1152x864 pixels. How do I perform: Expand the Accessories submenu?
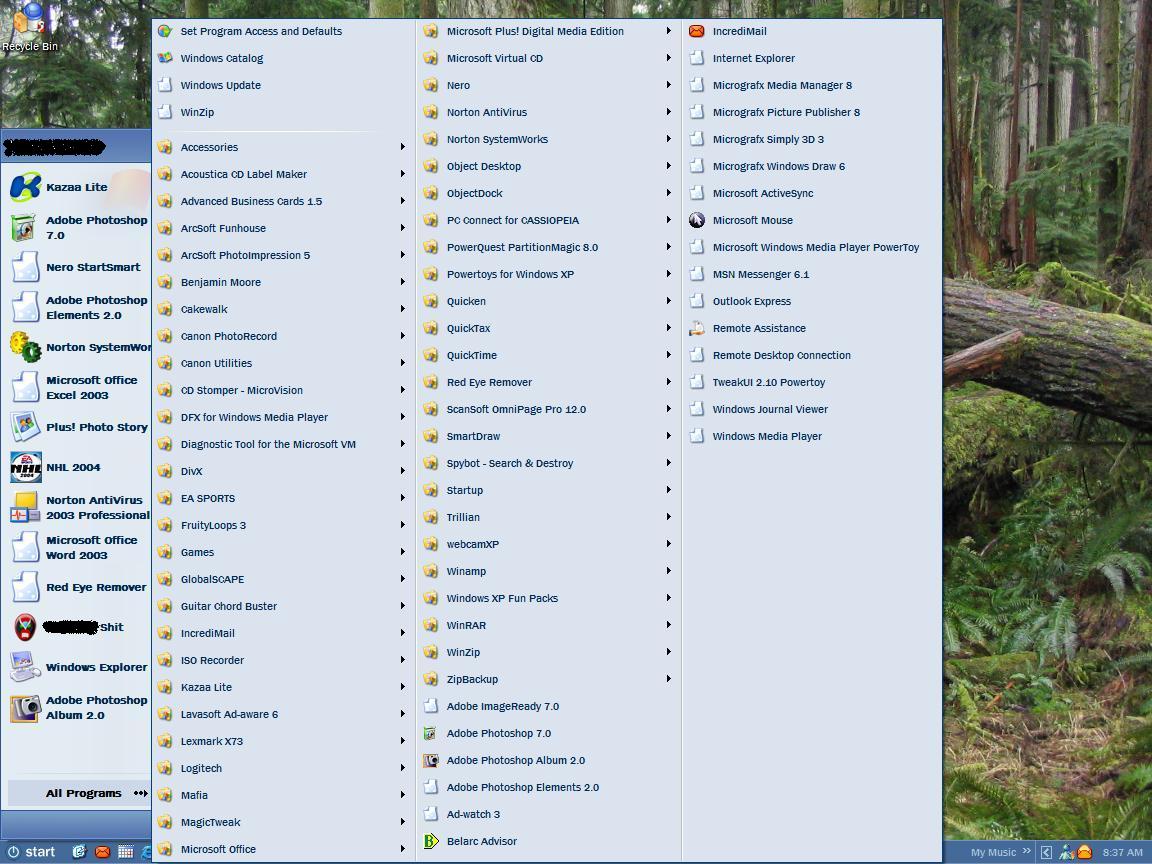[x=209, y=147]
